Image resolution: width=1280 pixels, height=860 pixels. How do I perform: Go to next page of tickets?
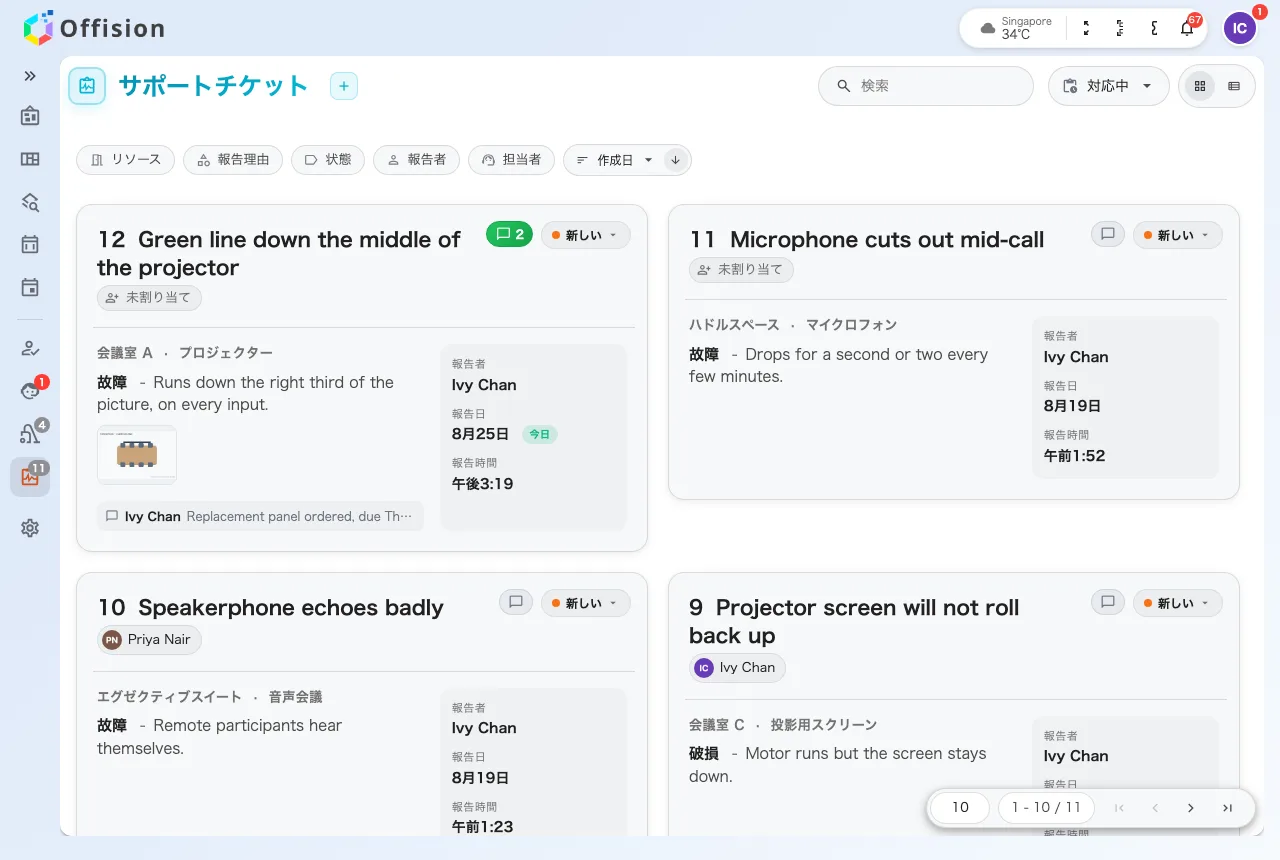(1190, 808)
